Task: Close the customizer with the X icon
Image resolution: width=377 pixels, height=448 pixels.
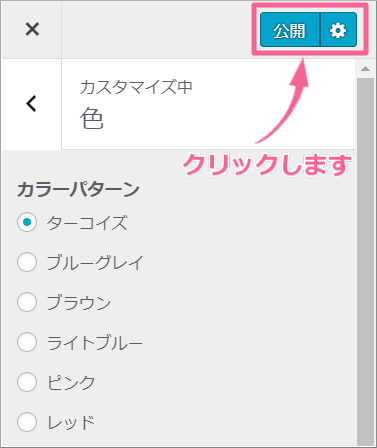Action: (x=32, y=29)
